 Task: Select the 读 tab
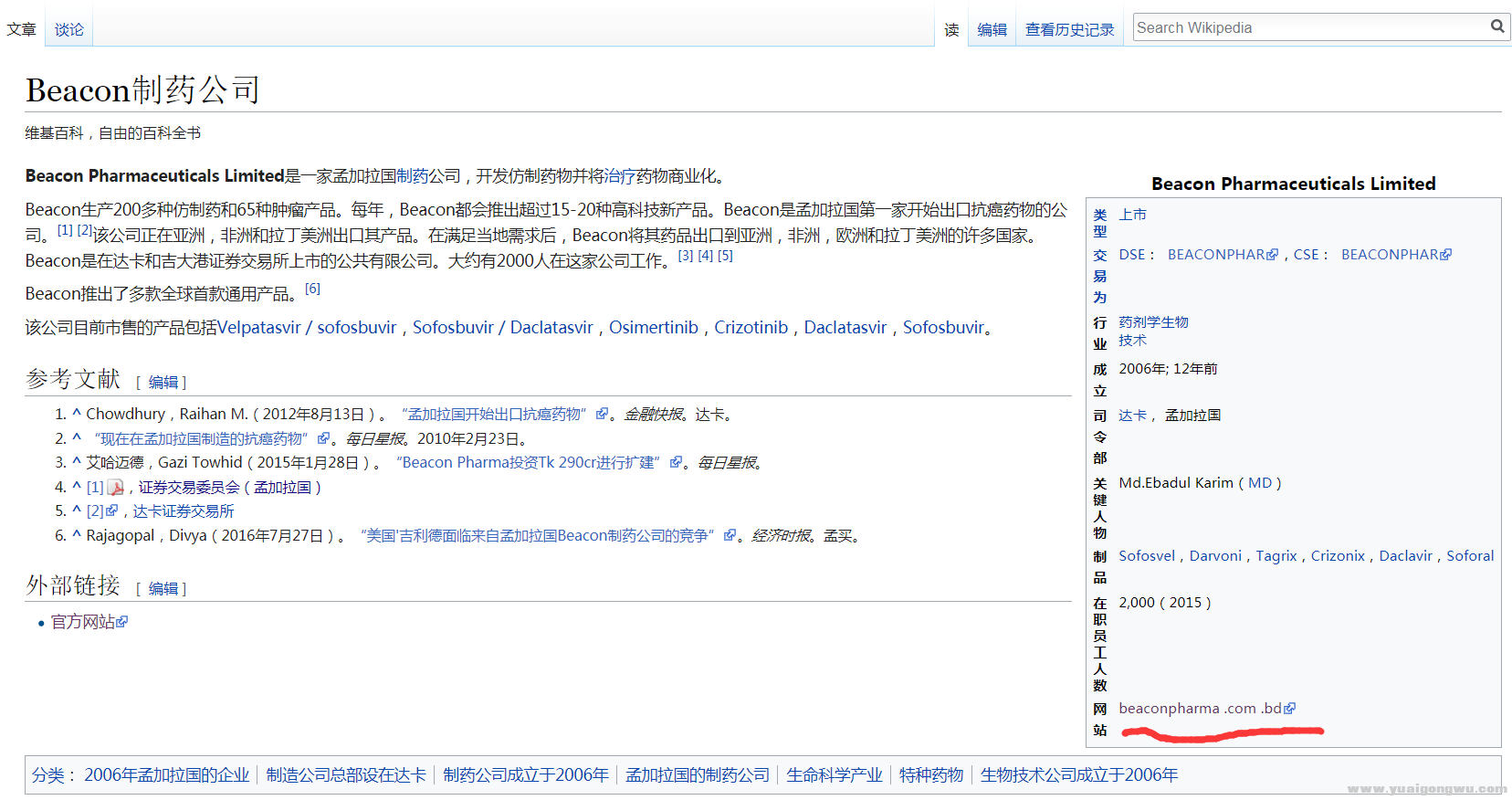click(x=951, y=29)
